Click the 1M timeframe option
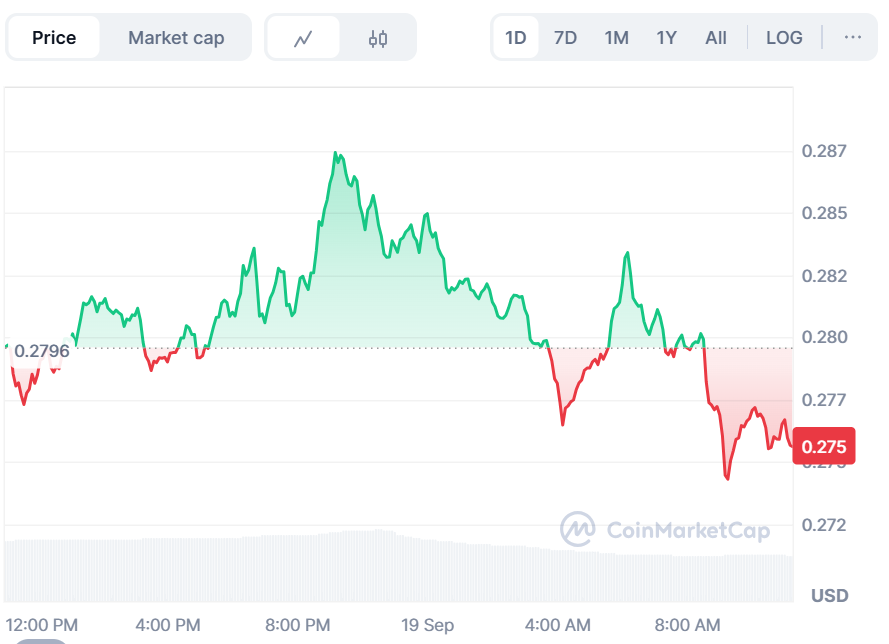The width and height of the screenshot is (889, 644). click(616, 37)
